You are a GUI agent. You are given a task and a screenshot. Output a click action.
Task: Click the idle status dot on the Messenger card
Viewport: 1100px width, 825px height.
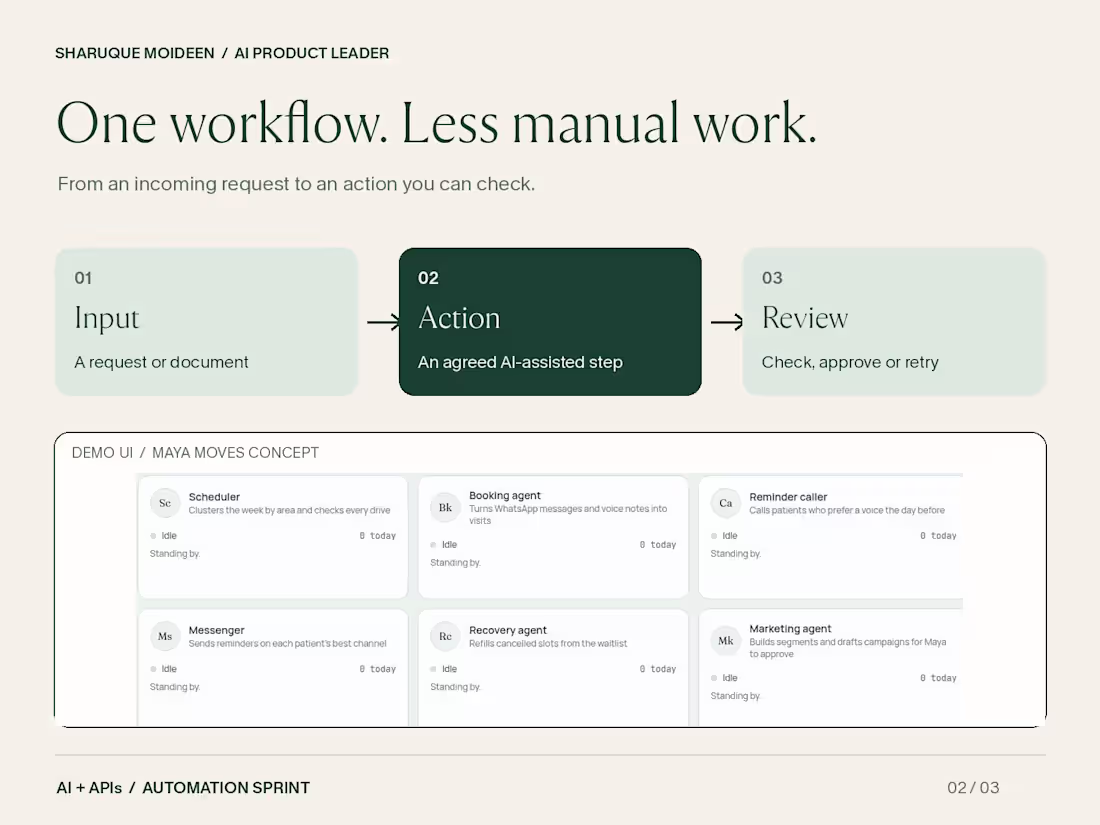pyautogui.click(x=153, y=669)
